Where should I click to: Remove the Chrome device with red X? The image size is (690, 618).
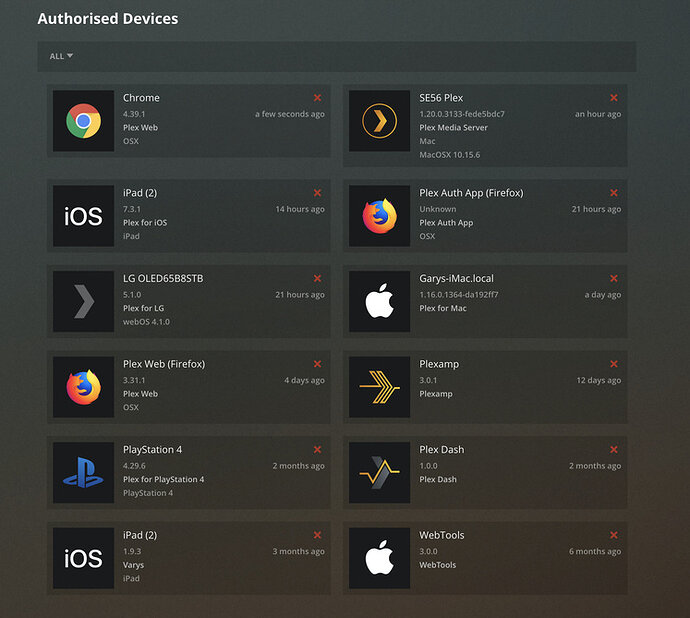pyautogui.click(x=317, y=98)
